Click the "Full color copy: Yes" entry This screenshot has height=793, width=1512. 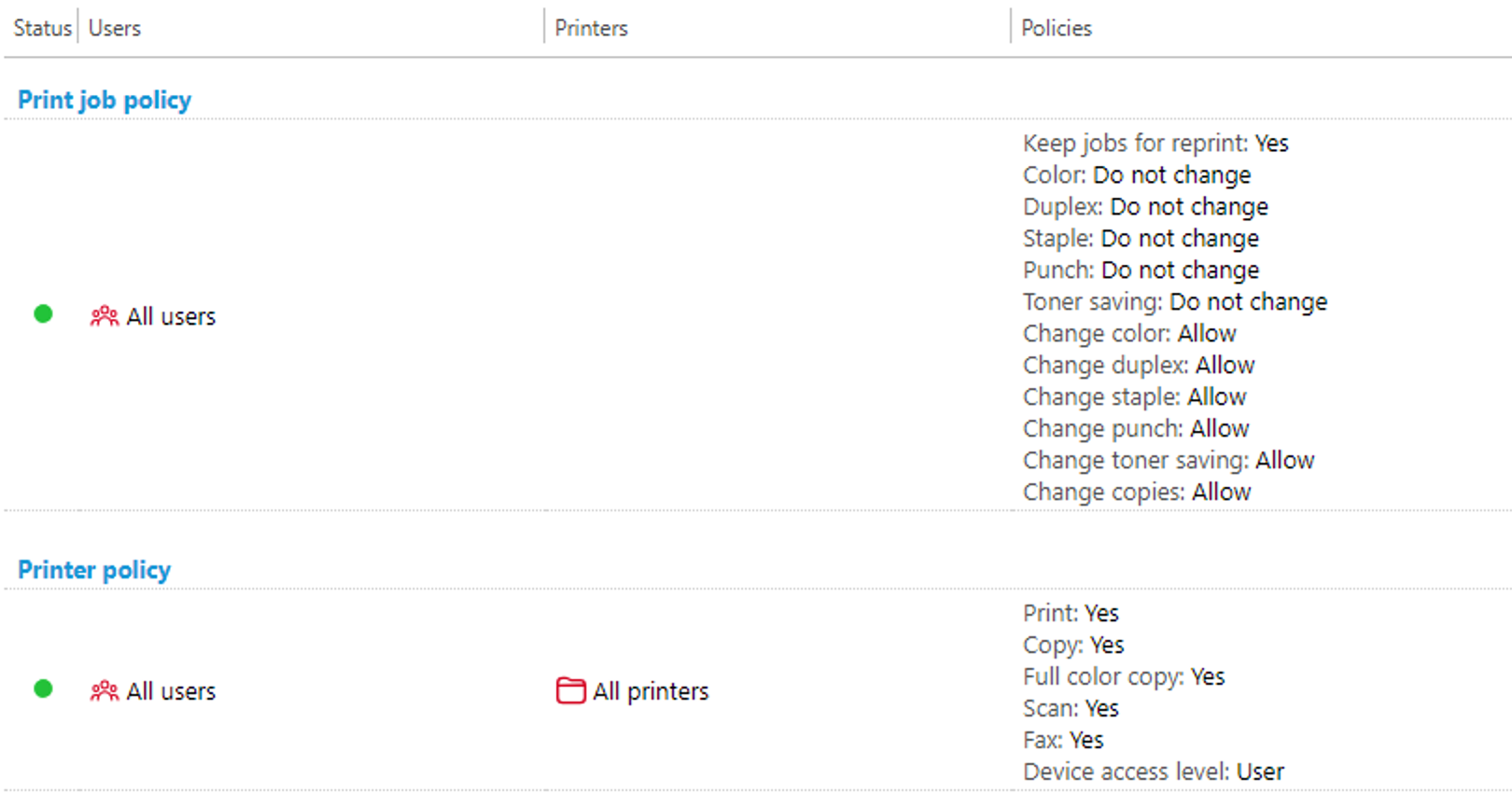pos(1123,677)
